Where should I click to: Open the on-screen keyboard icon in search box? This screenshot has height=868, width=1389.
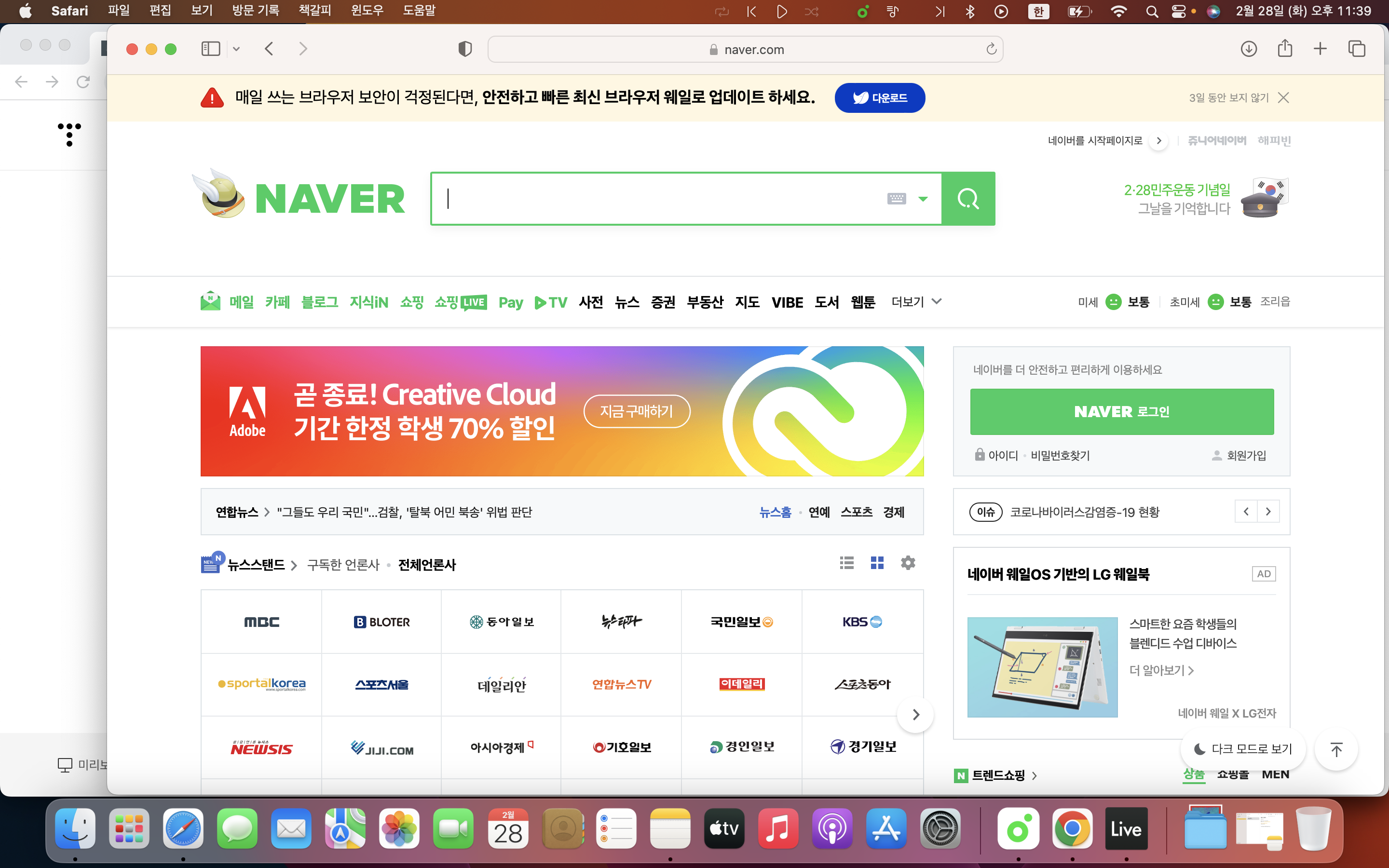pos(896,199)
